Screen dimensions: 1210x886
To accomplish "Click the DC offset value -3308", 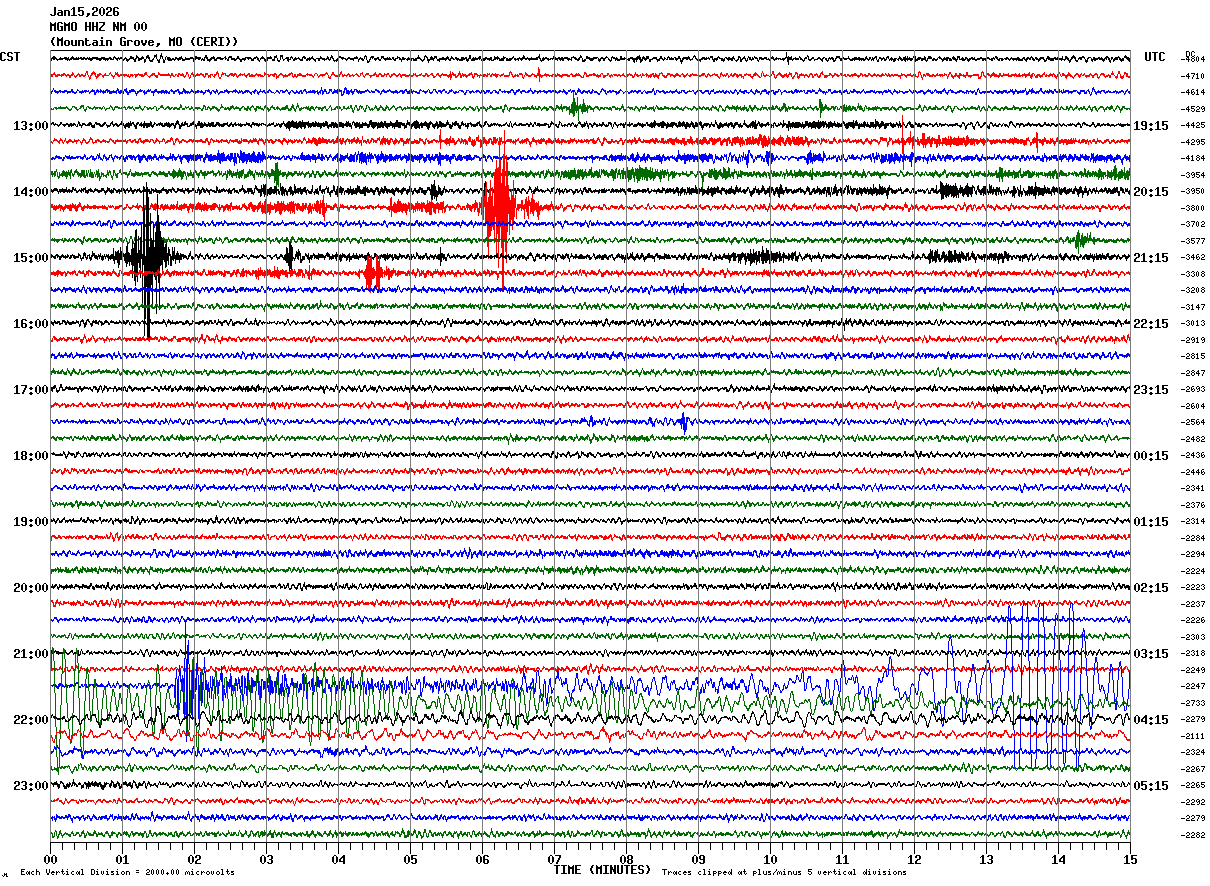I will (1194, 274).
